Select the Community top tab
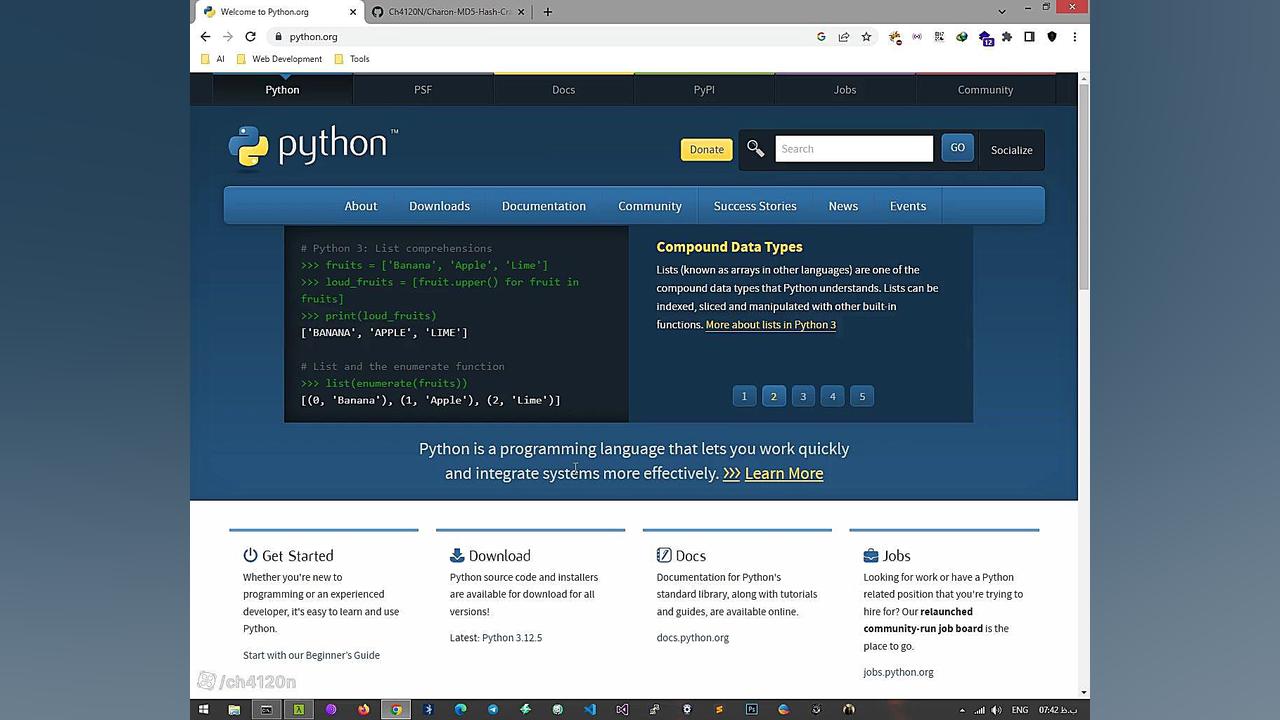This screenshot has height=720, width=1280. 985,89
